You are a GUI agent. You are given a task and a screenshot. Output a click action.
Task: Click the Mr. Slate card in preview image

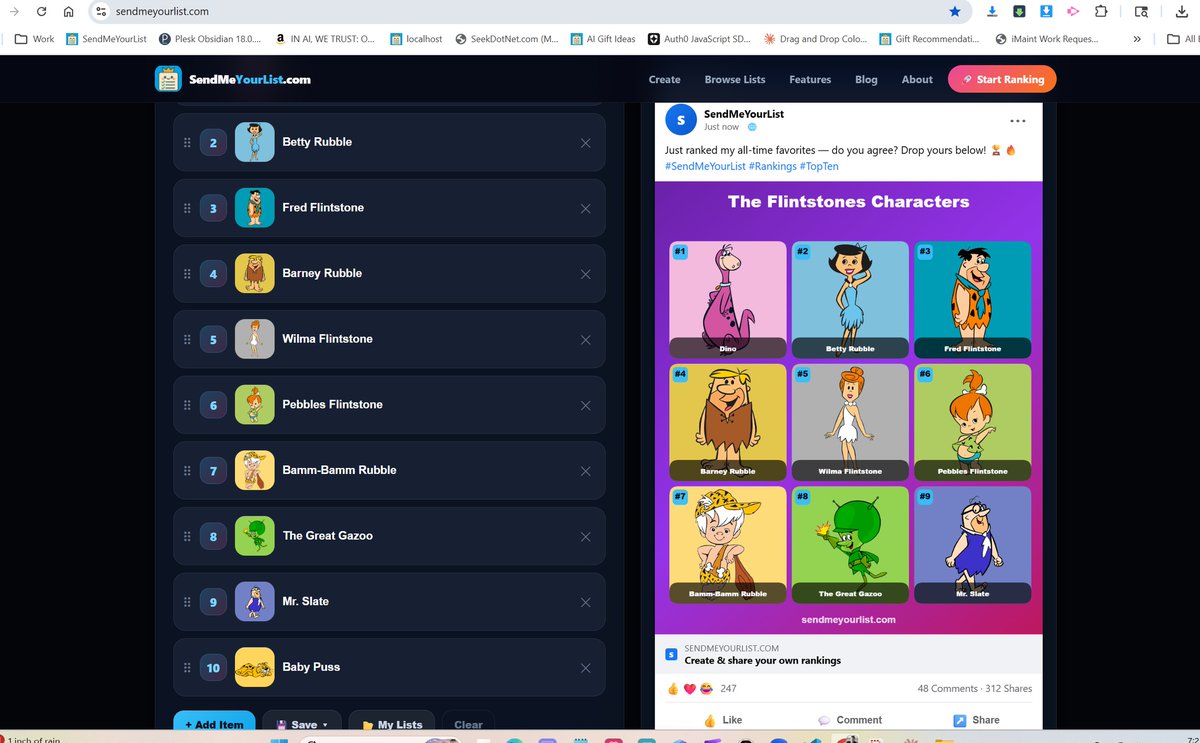pos(972,544)
